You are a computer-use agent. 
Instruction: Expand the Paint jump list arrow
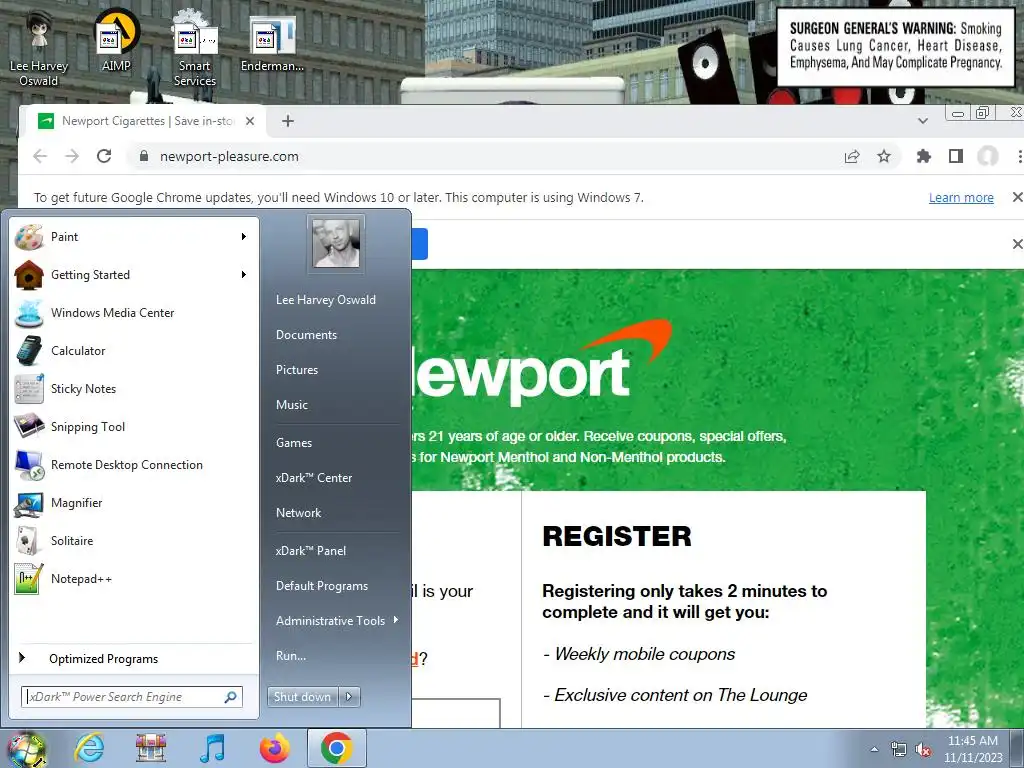tap(244, 236)
